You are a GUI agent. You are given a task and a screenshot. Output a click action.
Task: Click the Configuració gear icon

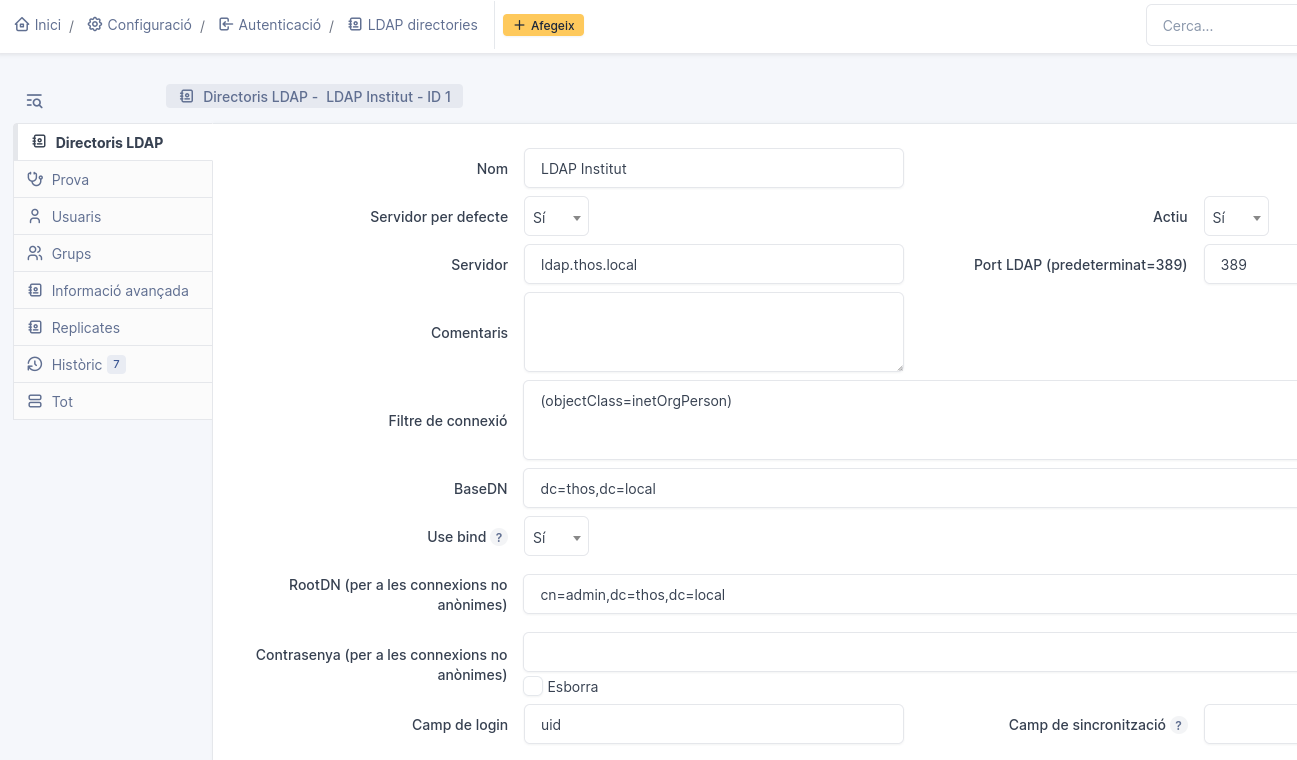tap(95, 25)
